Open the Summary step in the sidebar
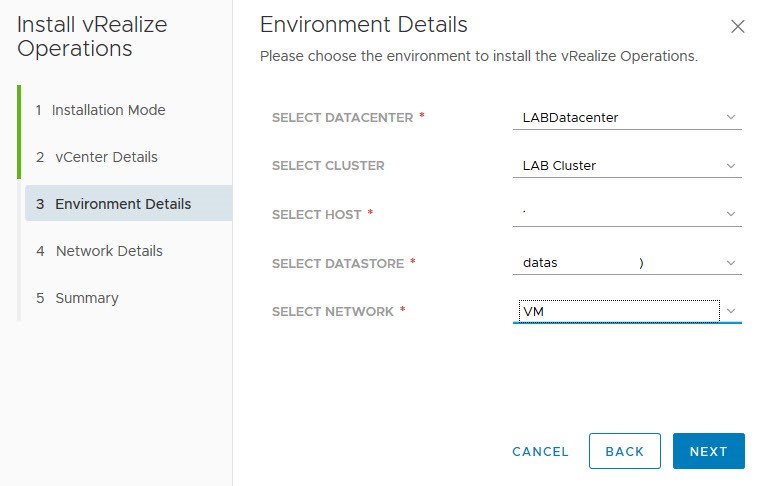 (x=86, y=298)
